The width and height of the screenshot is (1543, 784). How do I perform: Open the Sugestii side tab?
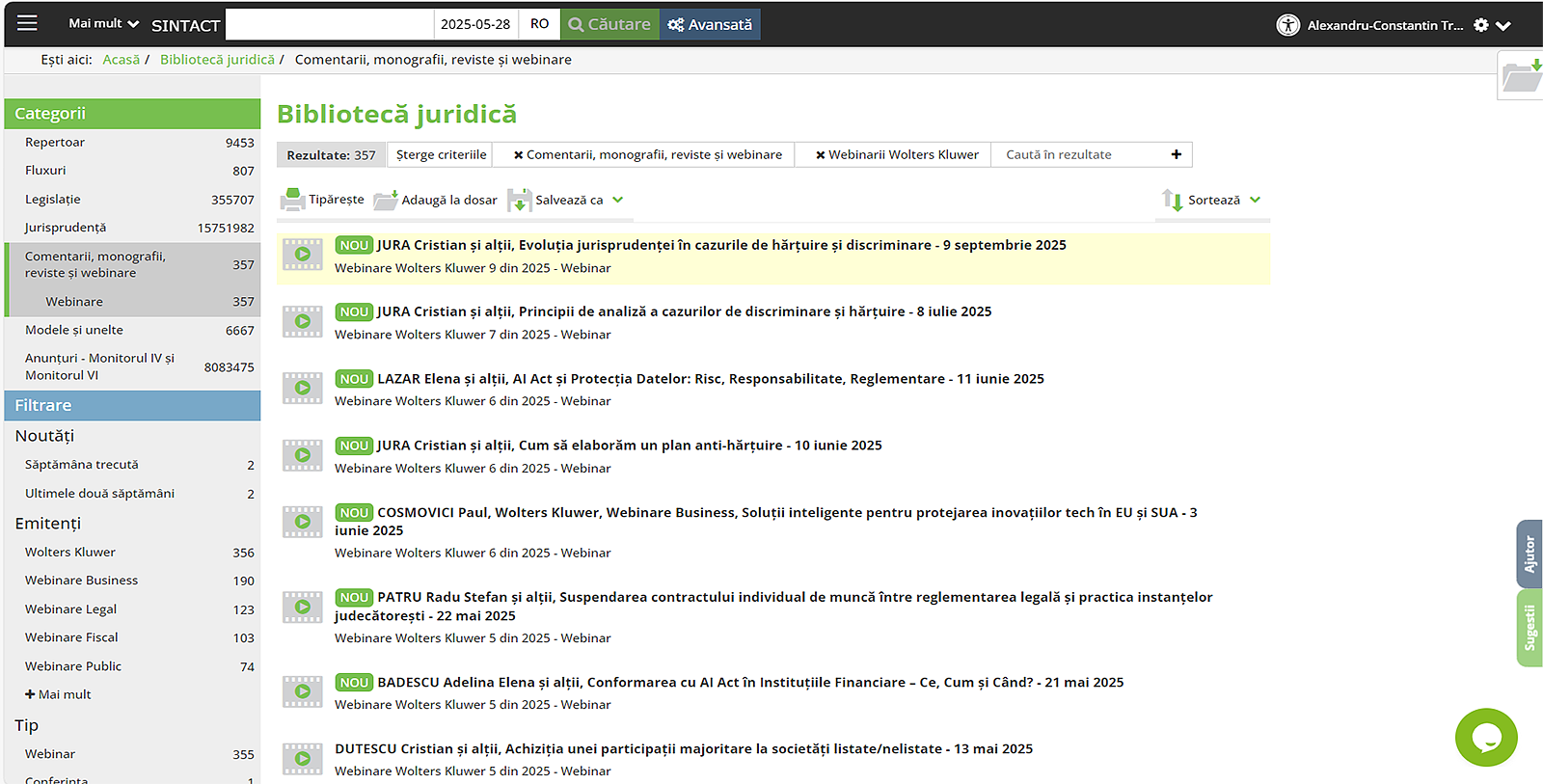point(1529,628)
